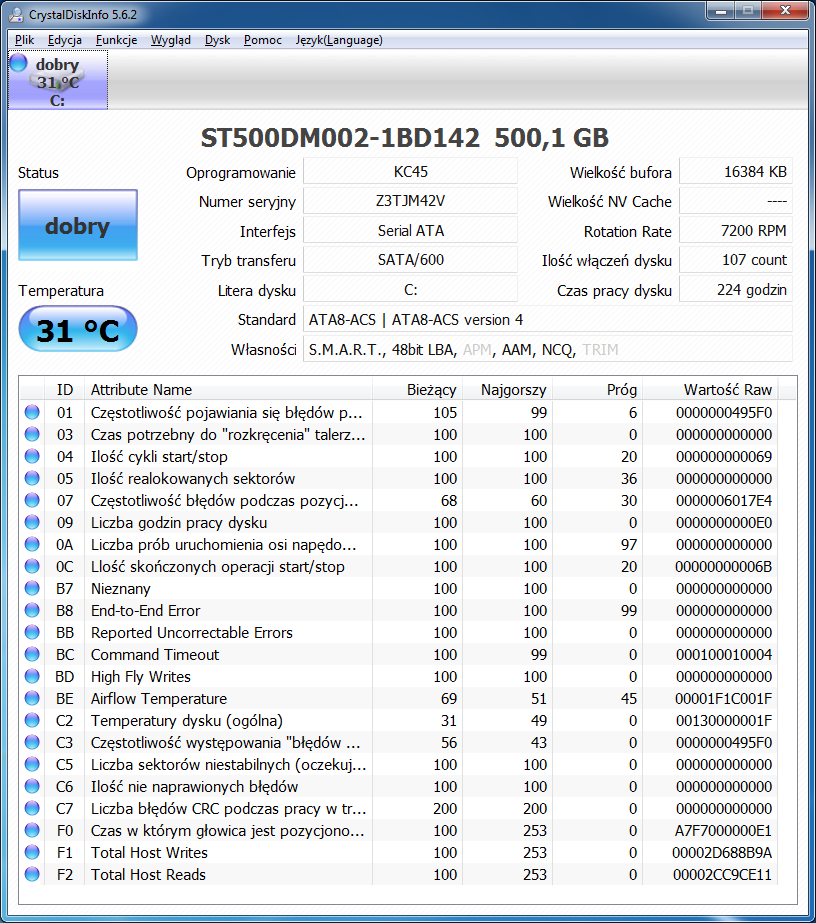Viewport: 816px width, 923px height.
Task: Open the Funkcje menu
Action: coord(117,40)
